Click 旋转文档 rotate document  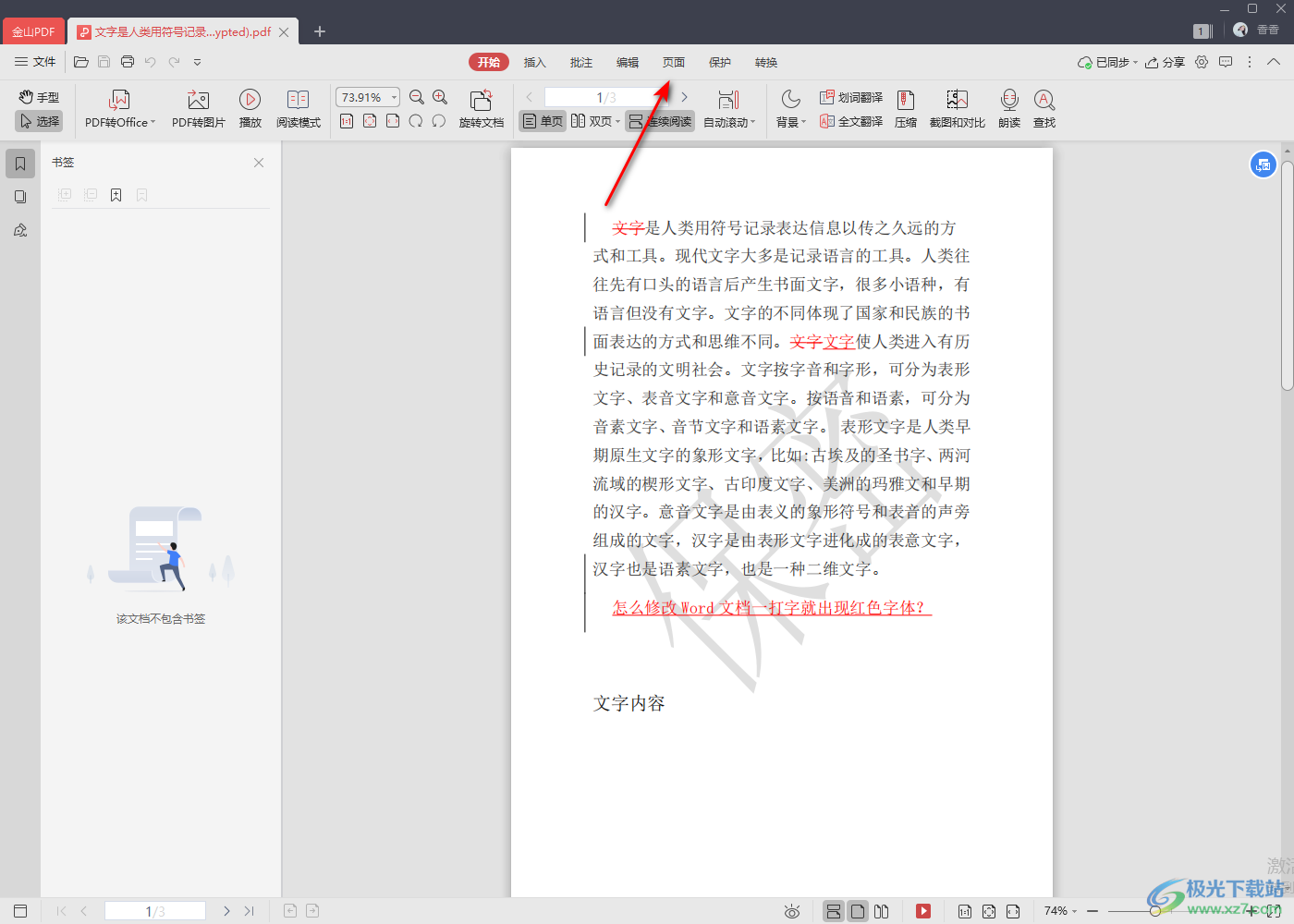click(x=482, y=108)
